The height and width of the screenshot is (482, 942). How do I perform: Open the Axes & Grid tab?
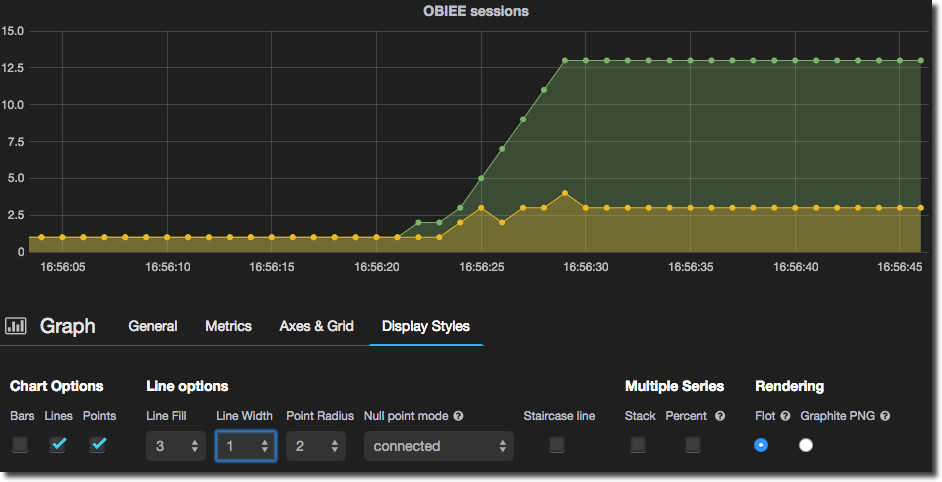[x=317, y=326]
